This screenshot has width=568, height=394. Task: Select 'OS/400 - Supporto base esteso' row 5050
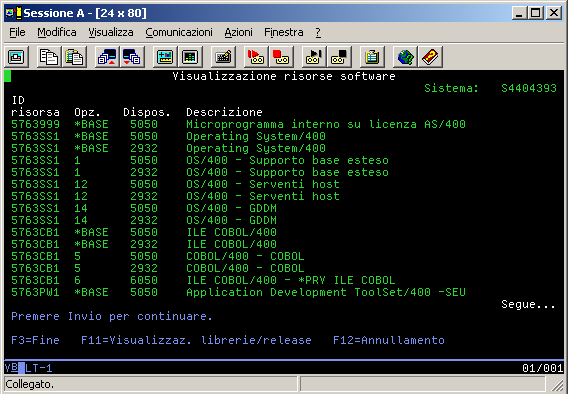coord(200,160)
